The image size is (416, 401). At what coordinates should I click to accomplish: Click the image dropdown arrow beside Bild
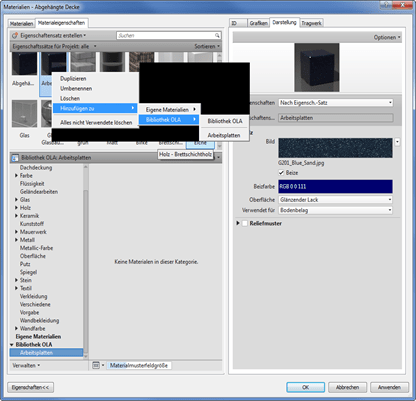tap(397, 142)
